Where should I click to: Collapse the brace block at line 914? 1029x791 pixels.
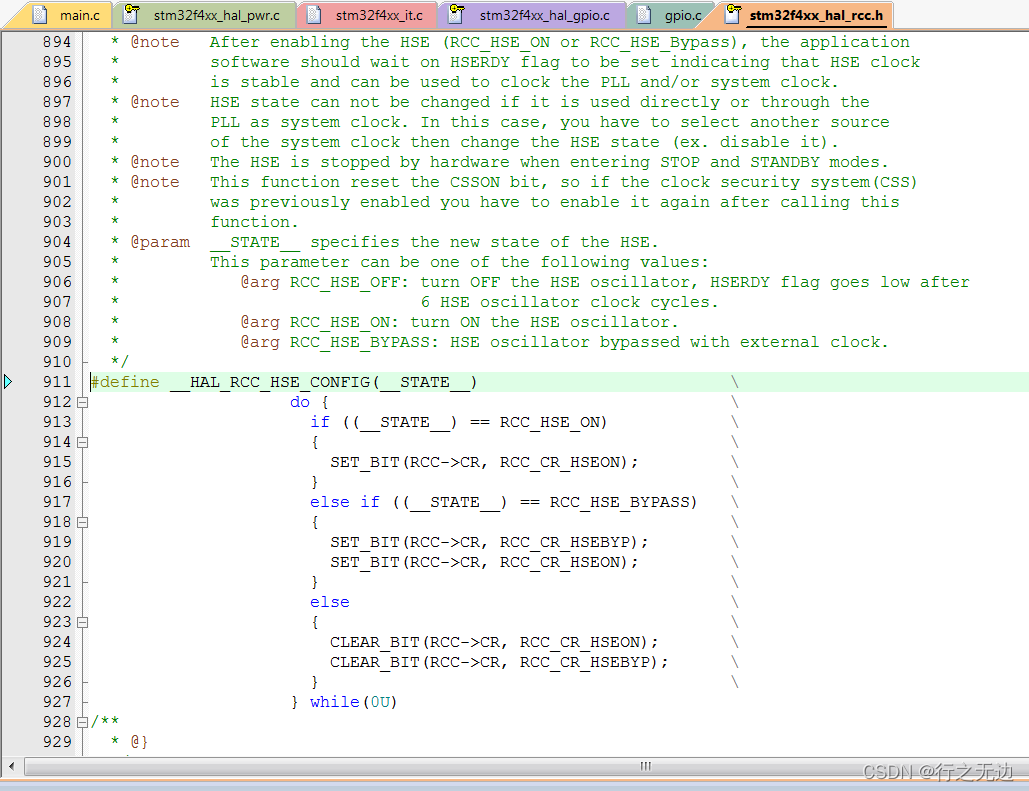pos(83,442)
